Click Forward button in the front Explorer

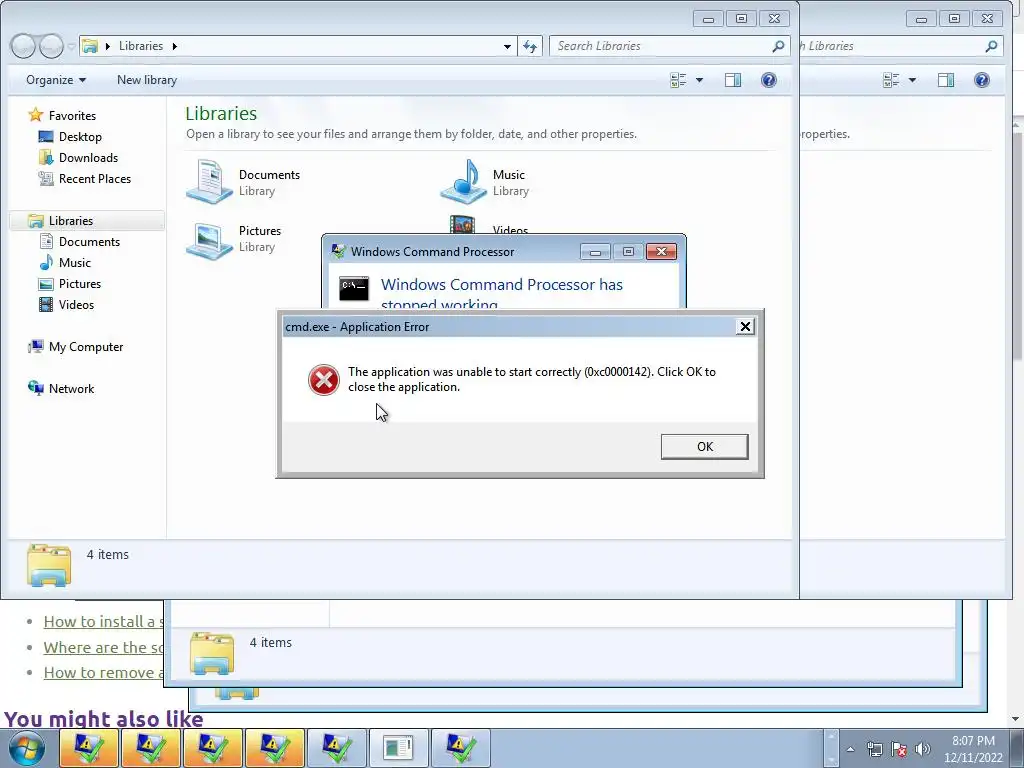[x=51, y=46]
